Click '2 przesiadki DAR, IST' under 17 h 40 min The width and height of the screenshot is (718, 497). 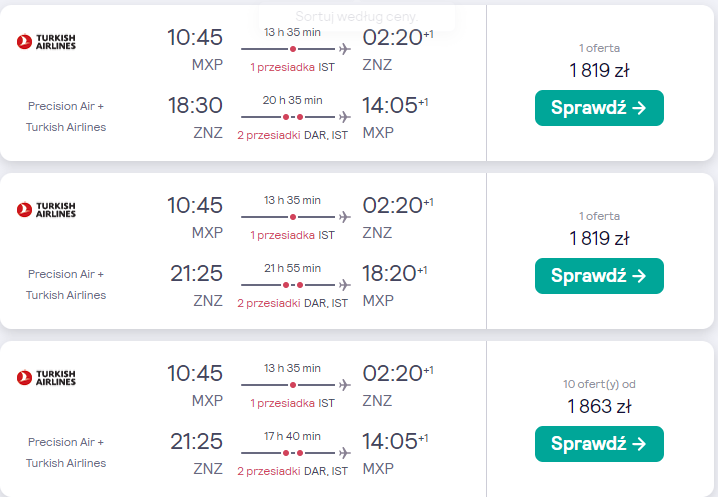click(x=293, y=471)
